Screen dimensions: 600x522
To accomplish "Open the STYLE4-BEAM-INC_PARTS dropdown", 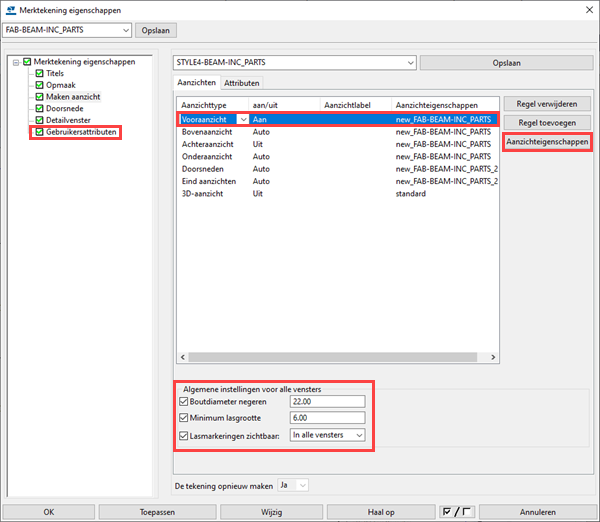I will [295, 62].
